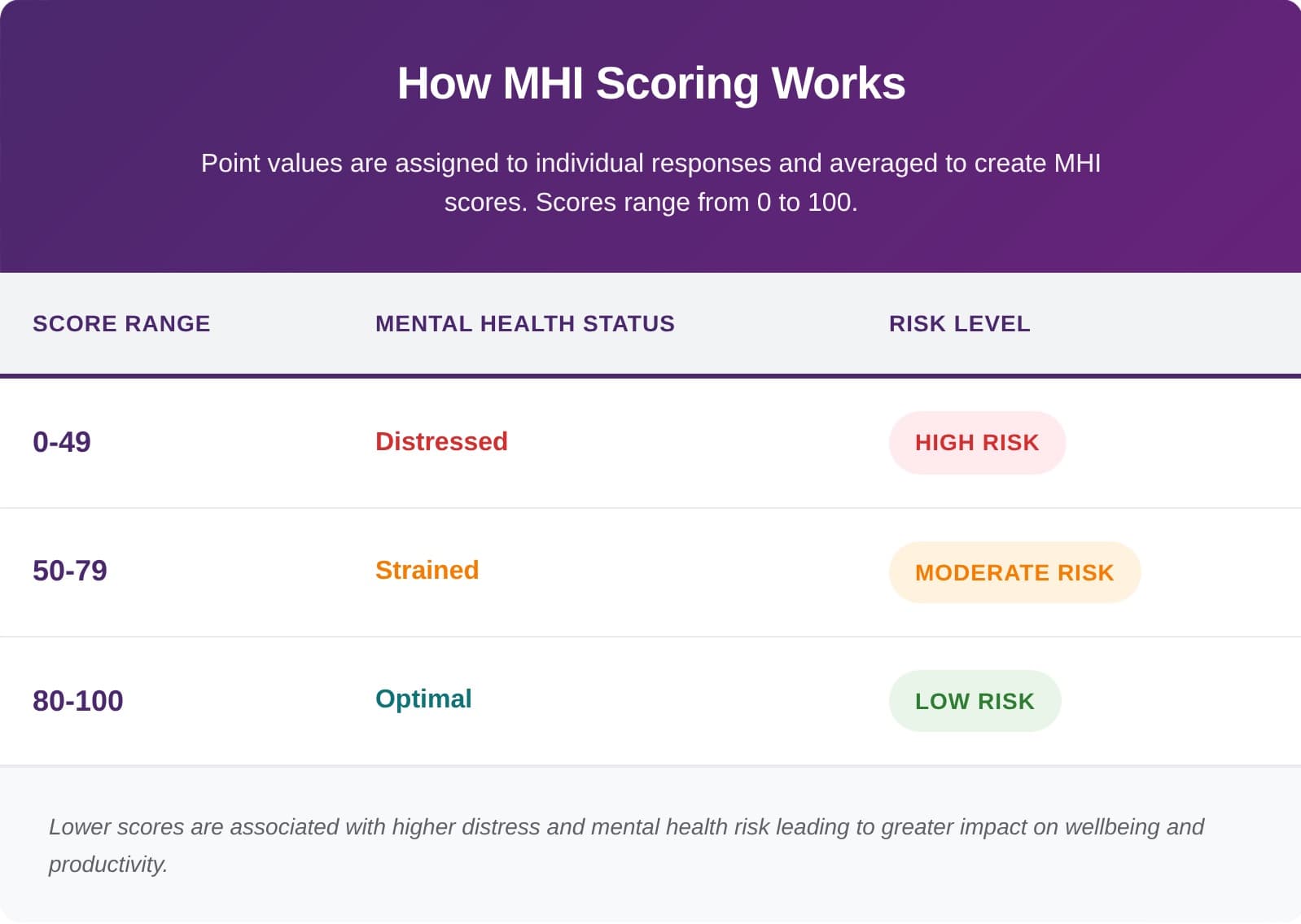The image size is (1301, 924).
Task: Select the 0-49 score range cell
Action: [x=62, y=442]
